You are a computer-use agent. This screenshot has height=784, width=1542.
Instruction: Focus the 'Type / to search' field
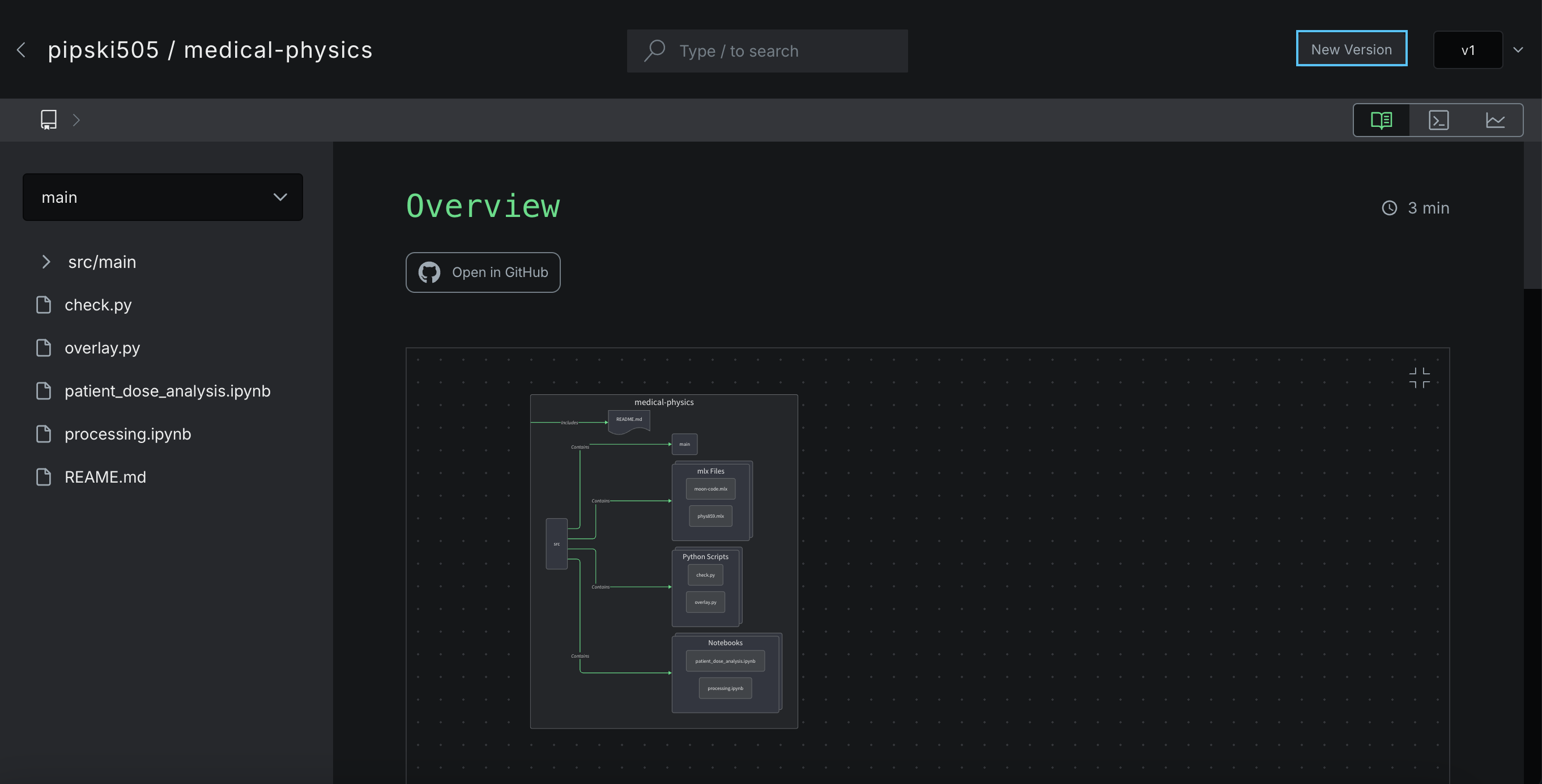(x=767, y=51)
